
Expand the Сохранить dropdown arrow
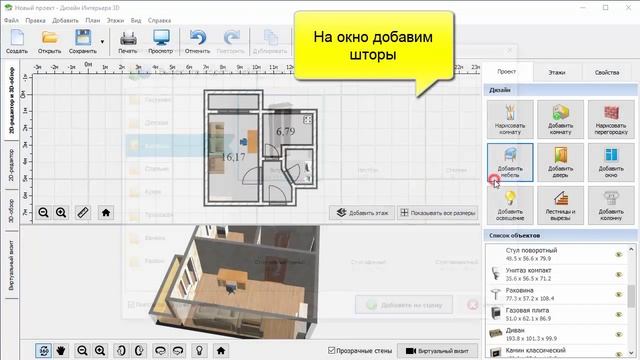pos(102,42)
